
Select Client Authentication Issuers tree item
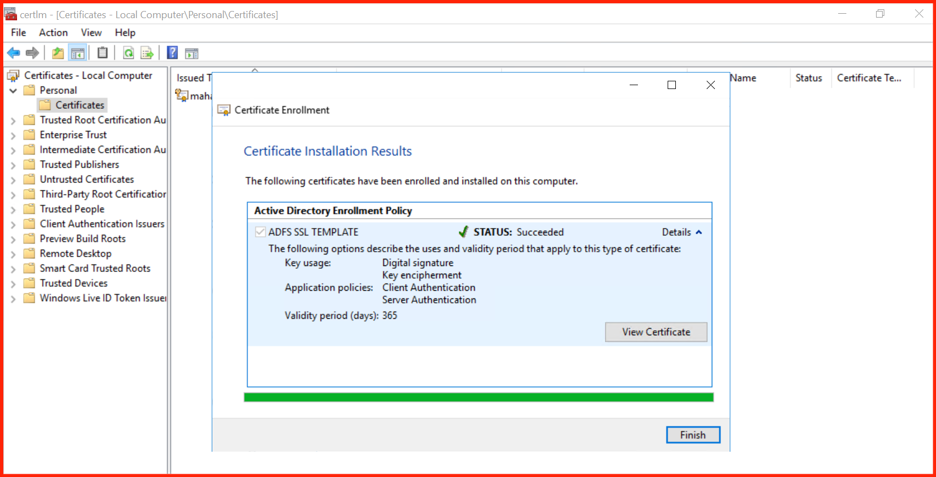pos(102,224)
